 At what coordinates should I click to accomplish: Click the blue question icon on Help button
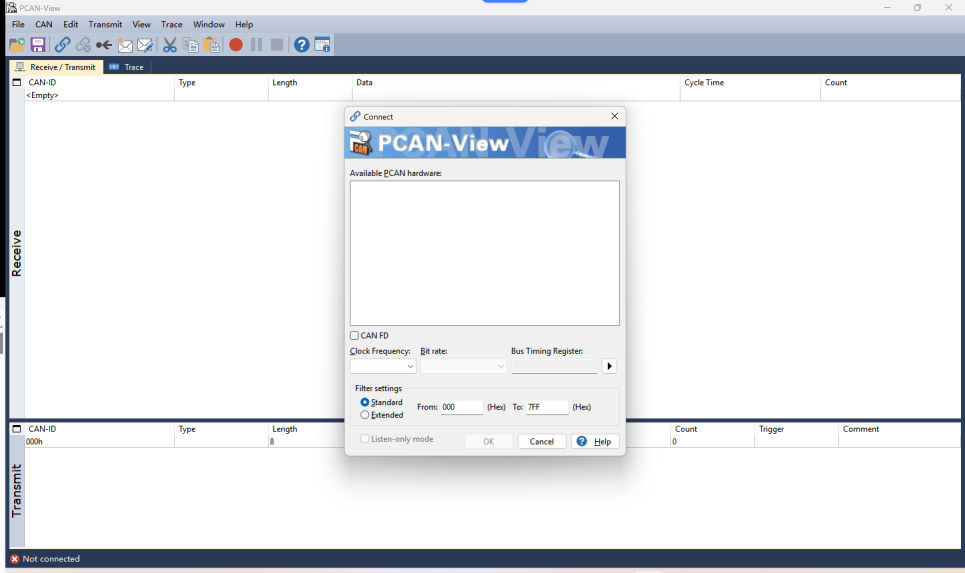(x=582, y=441)
